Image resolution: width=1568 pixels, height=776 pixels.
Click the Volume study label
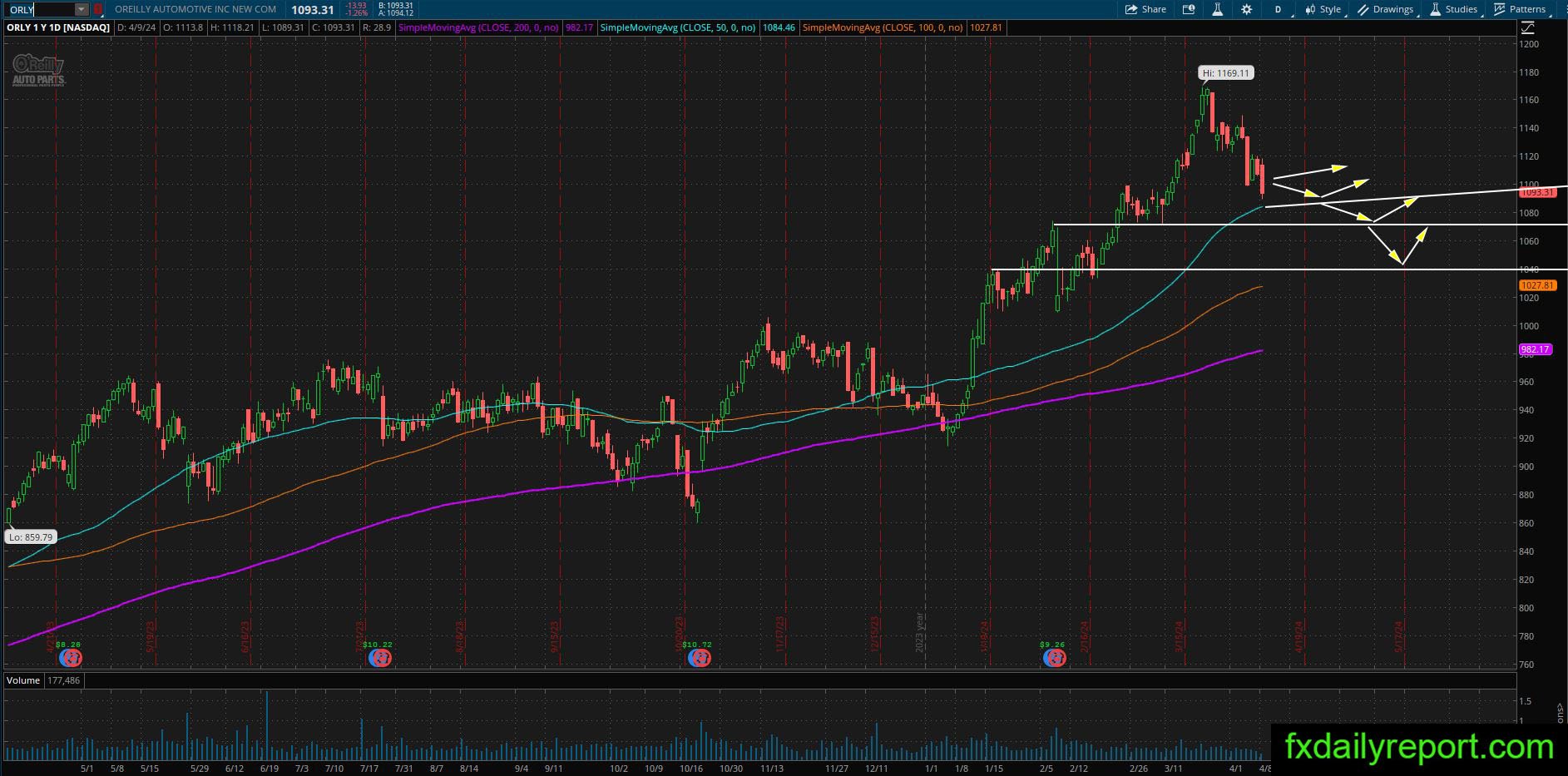click(23, 680)
